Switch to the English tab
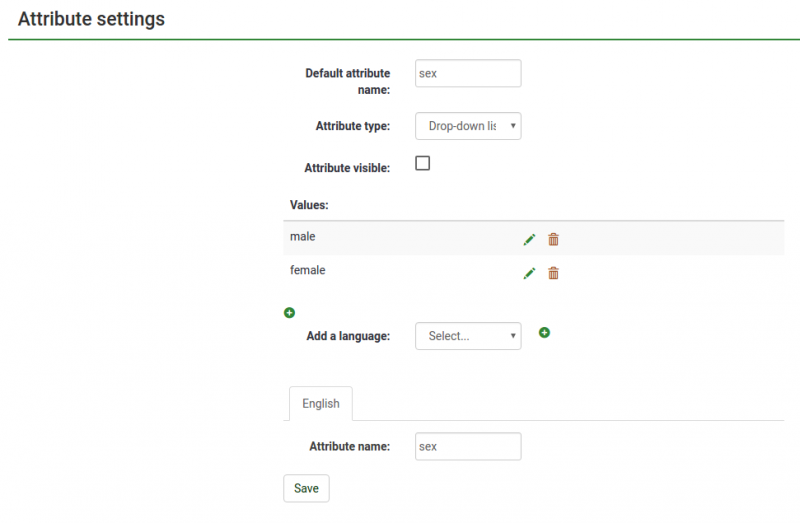This screenshot has height=523, width=800. pyautogui.click(x=320, y=403)
